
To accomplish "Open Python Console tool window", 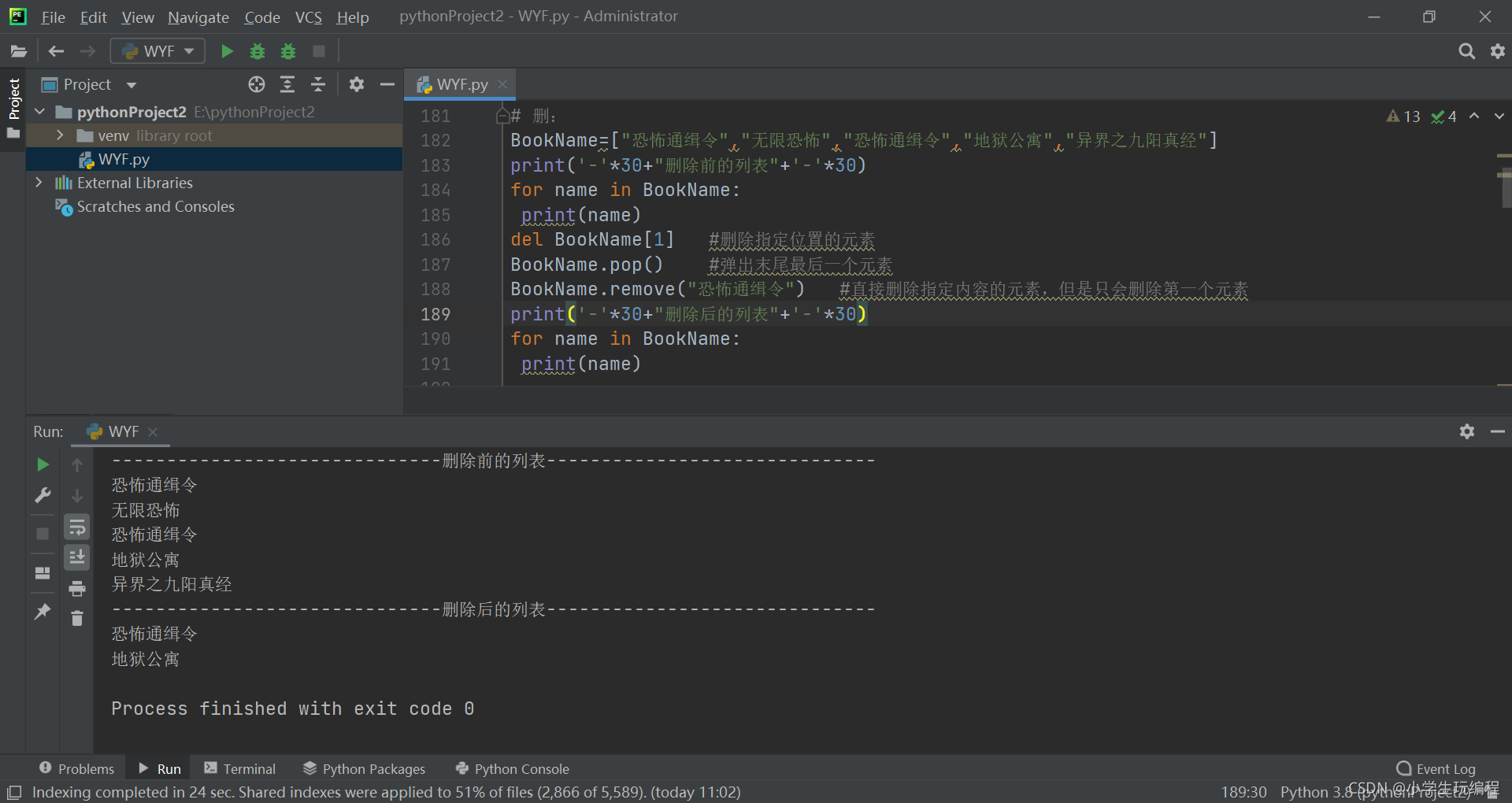I will point(512,768).
